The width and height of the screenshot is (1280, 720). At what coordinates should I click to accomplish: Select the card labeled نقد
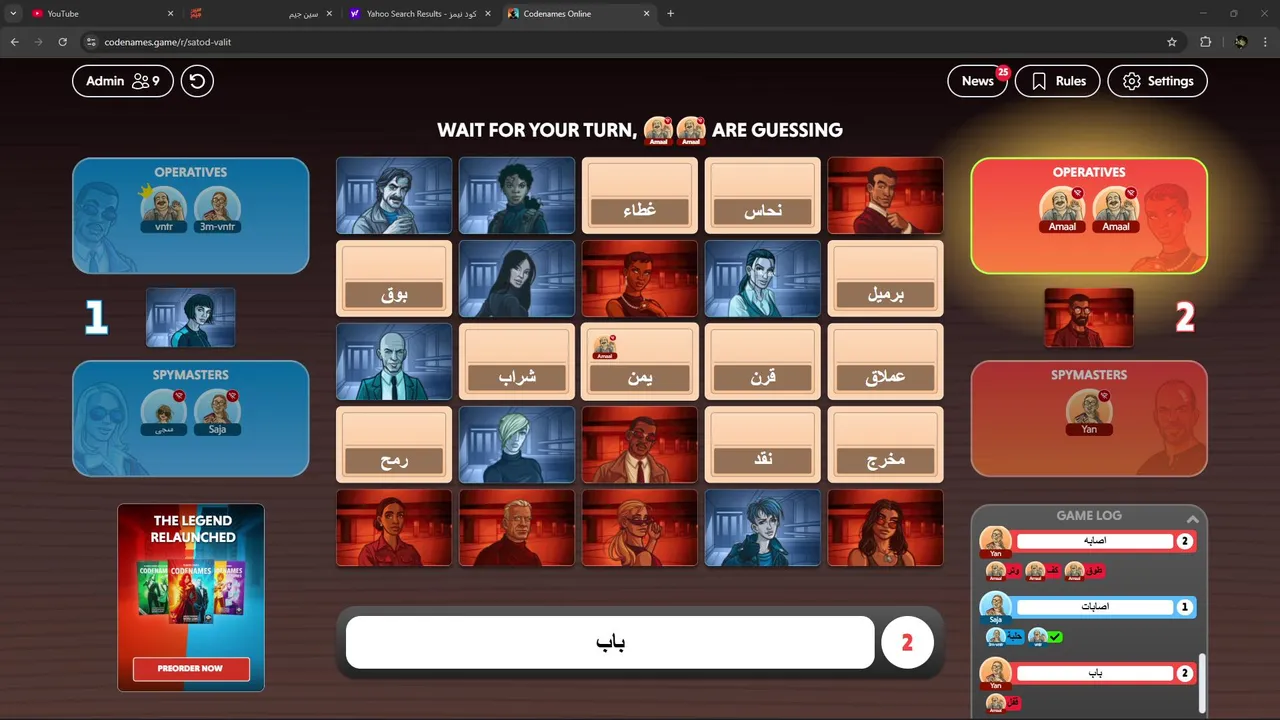click(762, 445)
